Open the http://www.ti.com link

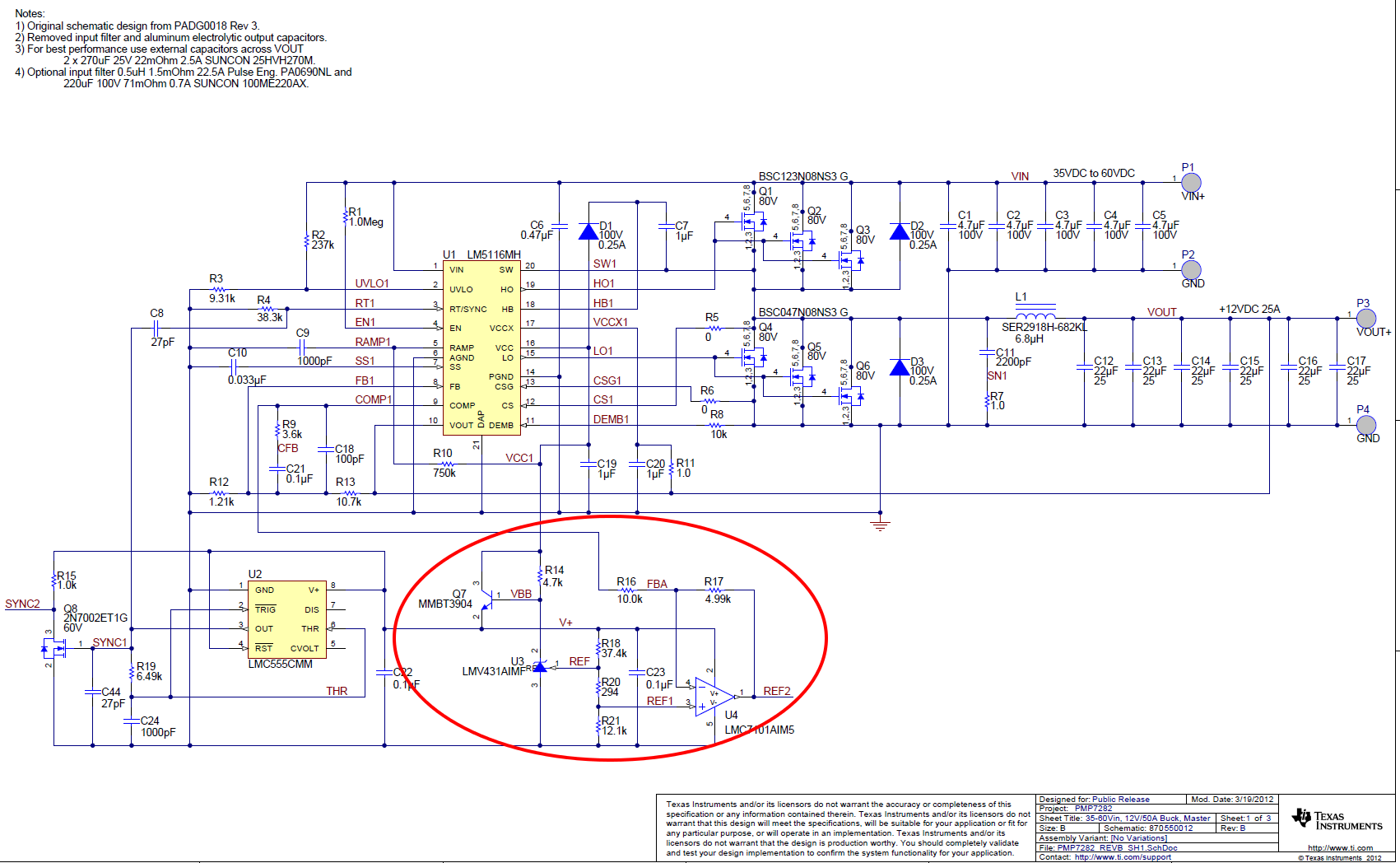(x=1340, y=847)
